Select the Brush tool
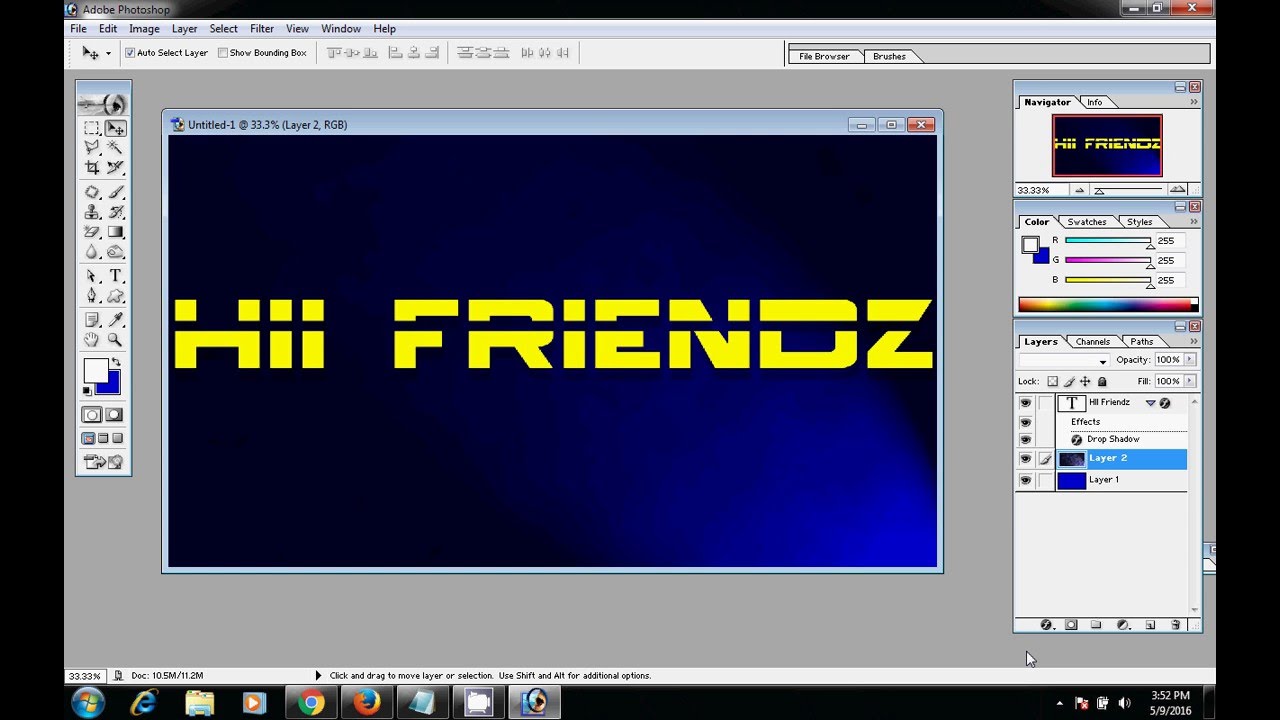This screenshot has width=1280, height=720. [x=116, y=192]
